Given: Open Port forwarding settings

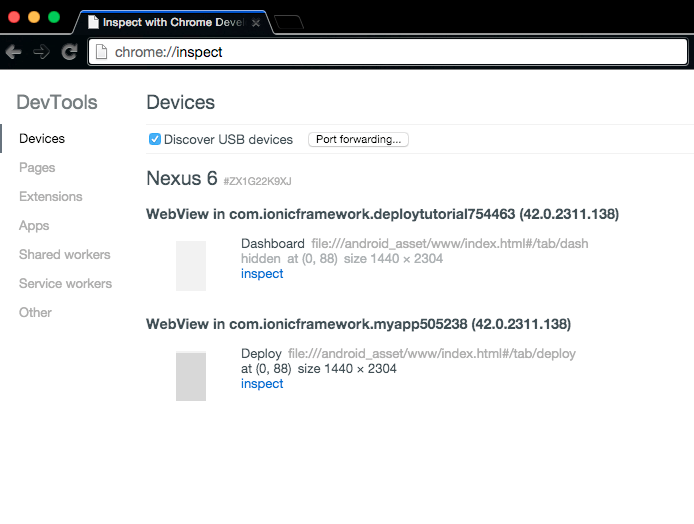Looking at the screenshot, I should (358, 139).
